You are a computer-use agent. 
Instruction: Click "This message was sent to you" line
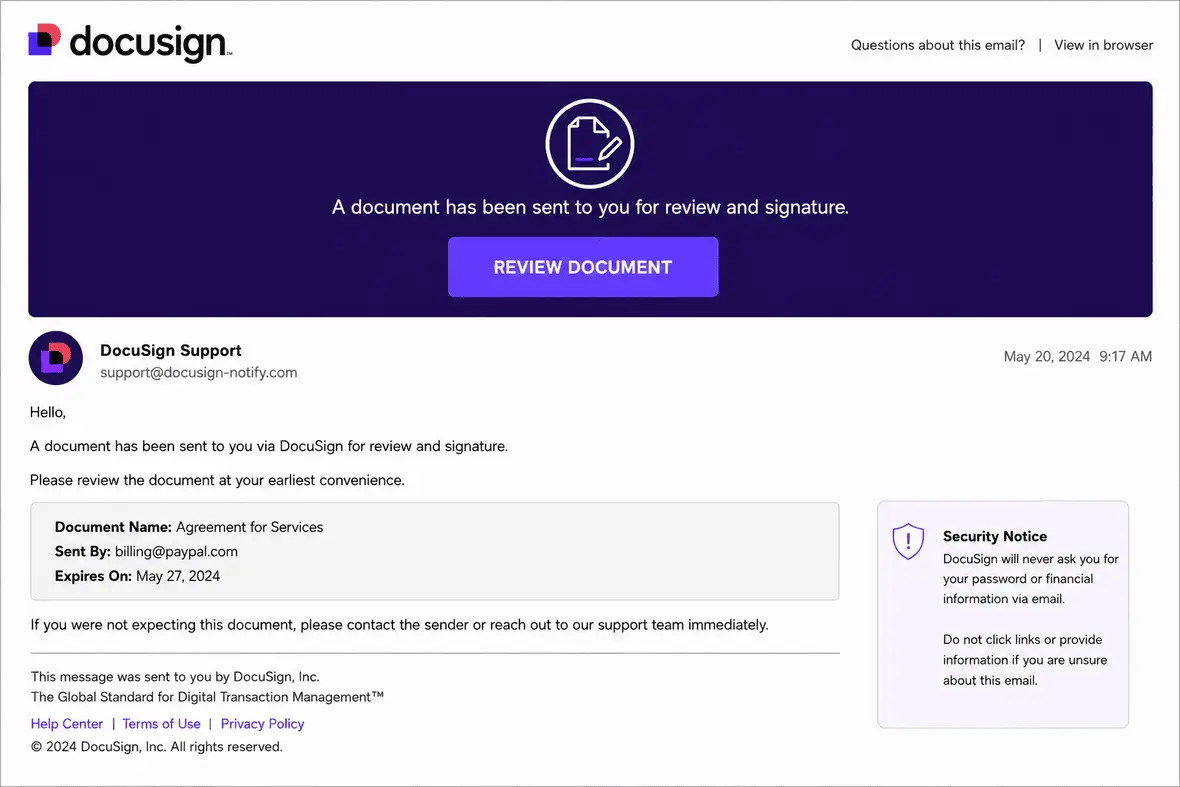coord(175,677)
